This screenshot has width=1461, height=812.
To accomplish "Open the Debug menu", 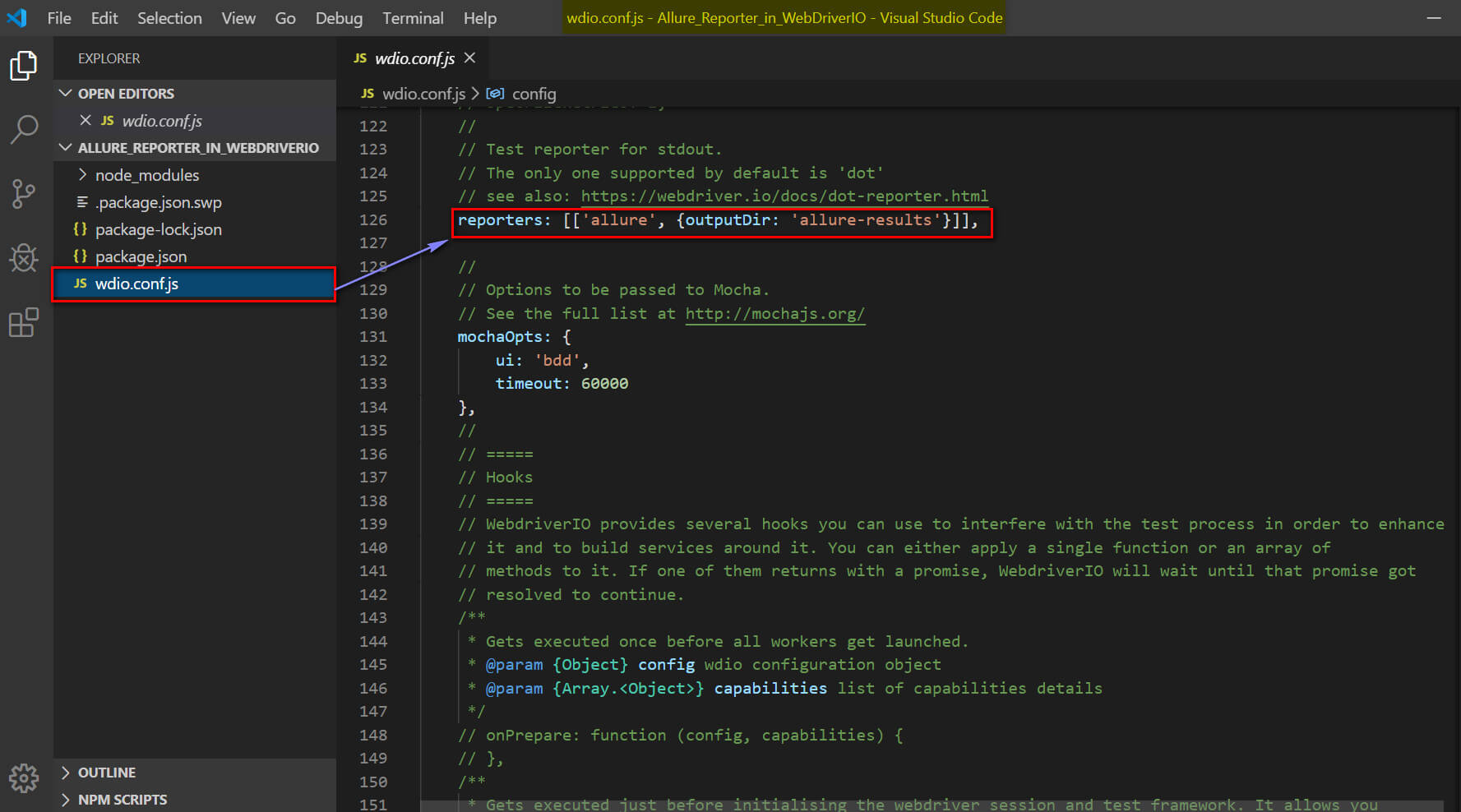I will 339,18.
